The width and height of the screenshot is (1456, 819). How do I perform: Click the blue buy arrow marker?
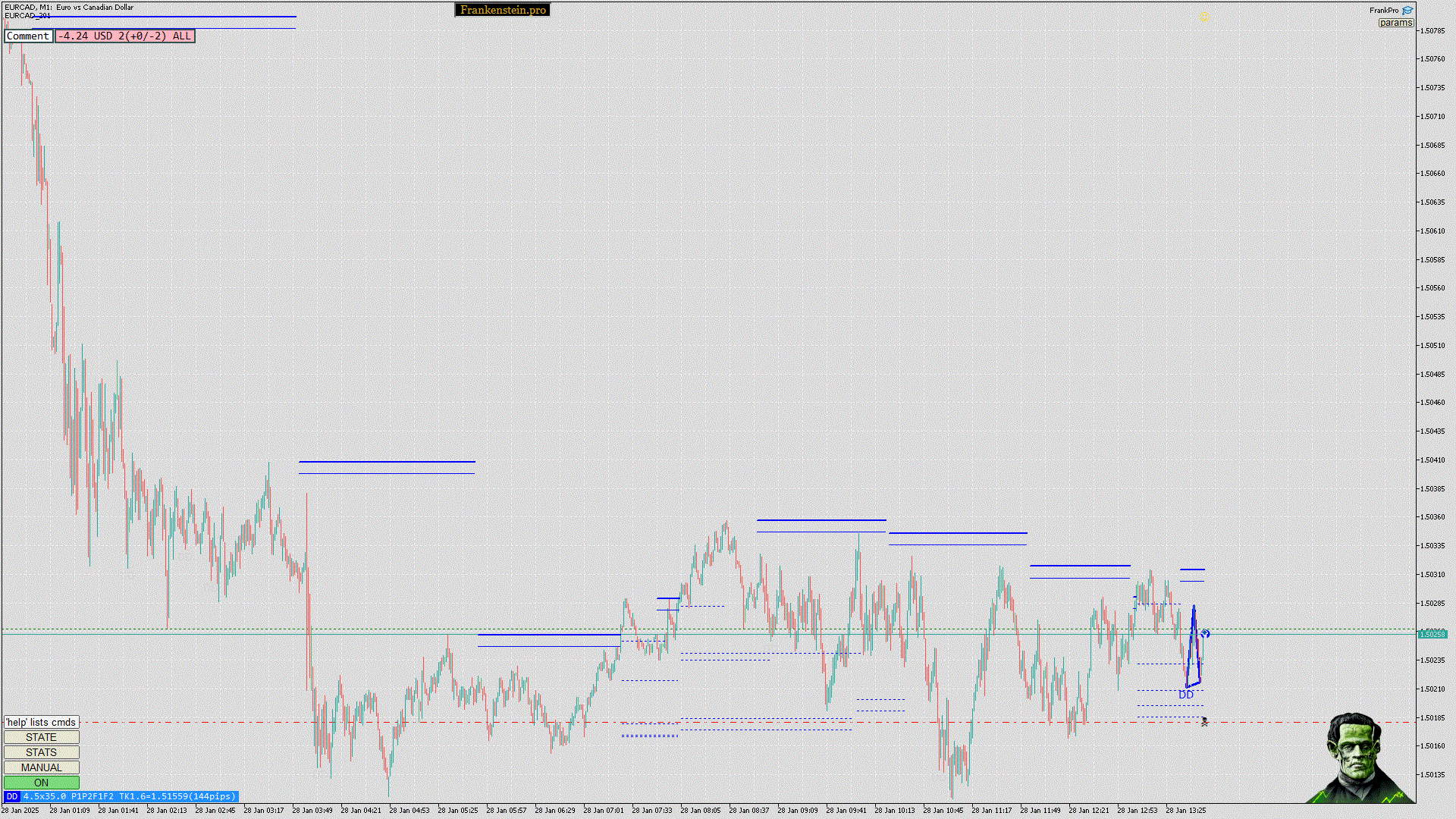[1206, 633]
